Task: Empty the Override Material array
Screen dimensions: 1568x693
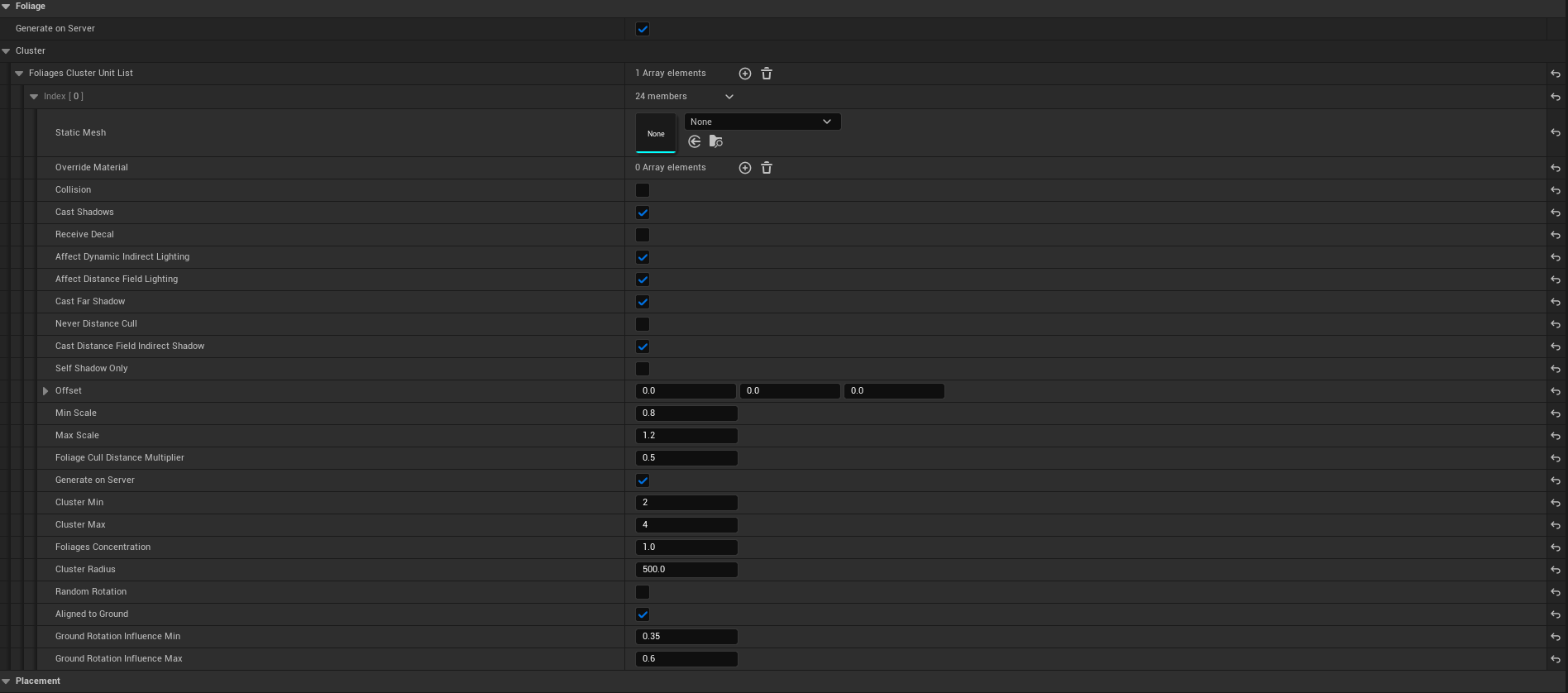Action: [767, 168]
